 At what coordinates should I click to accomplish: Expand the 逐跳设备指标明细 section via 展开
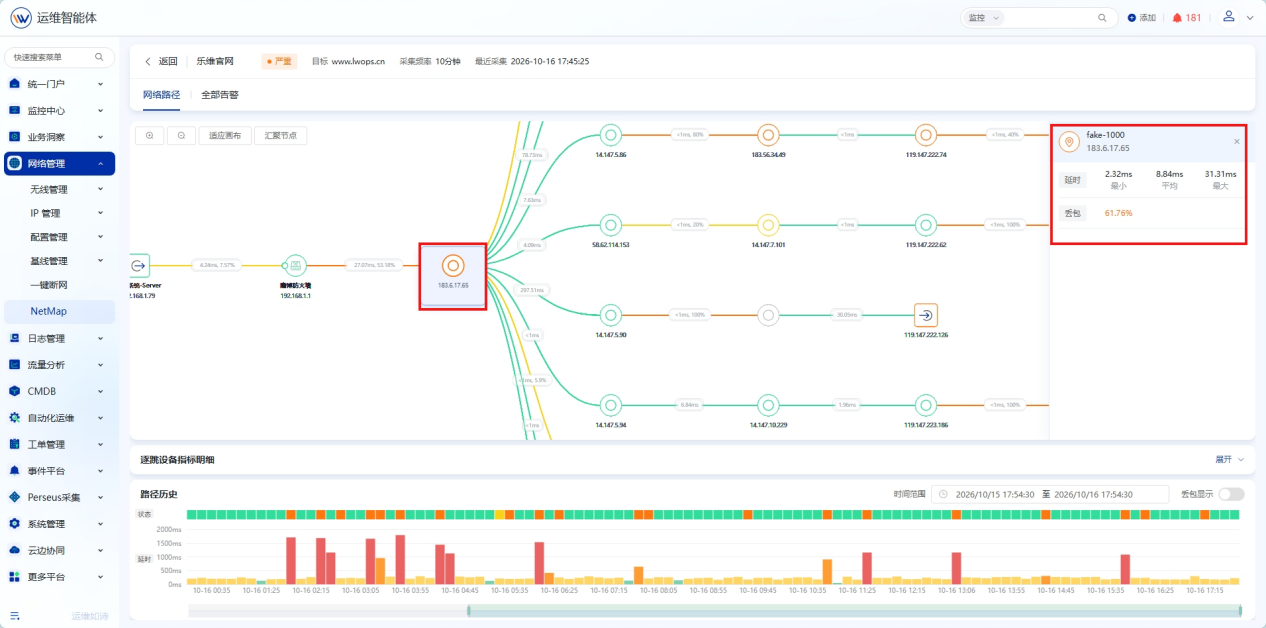tap(1230, 459)
